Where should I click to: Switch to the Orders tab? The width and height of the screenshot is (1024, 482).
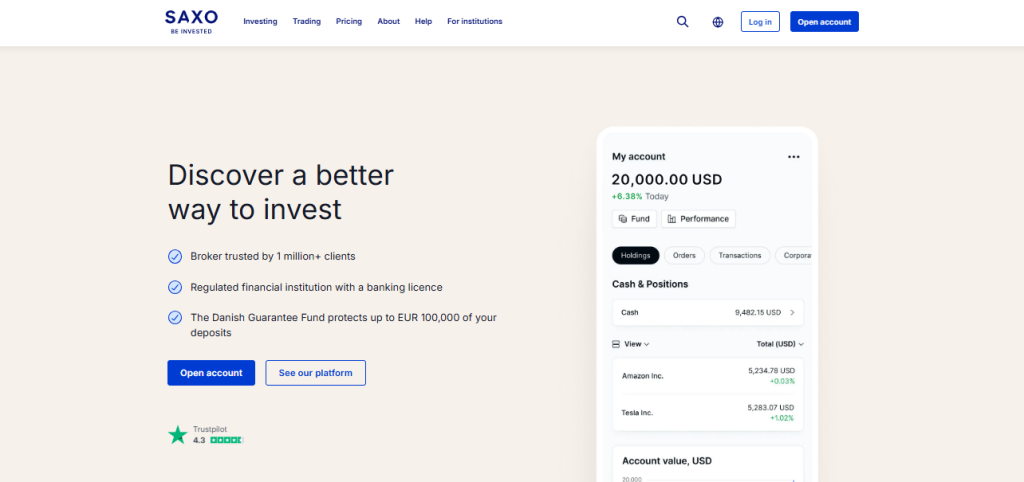684,256
